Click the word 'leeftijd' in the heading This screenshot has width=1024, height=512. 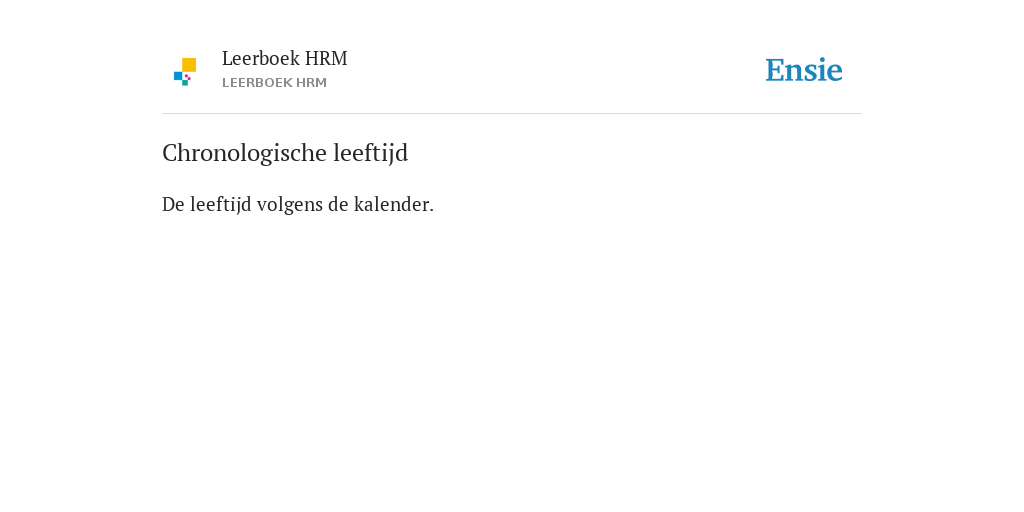(x=371, y=153)
